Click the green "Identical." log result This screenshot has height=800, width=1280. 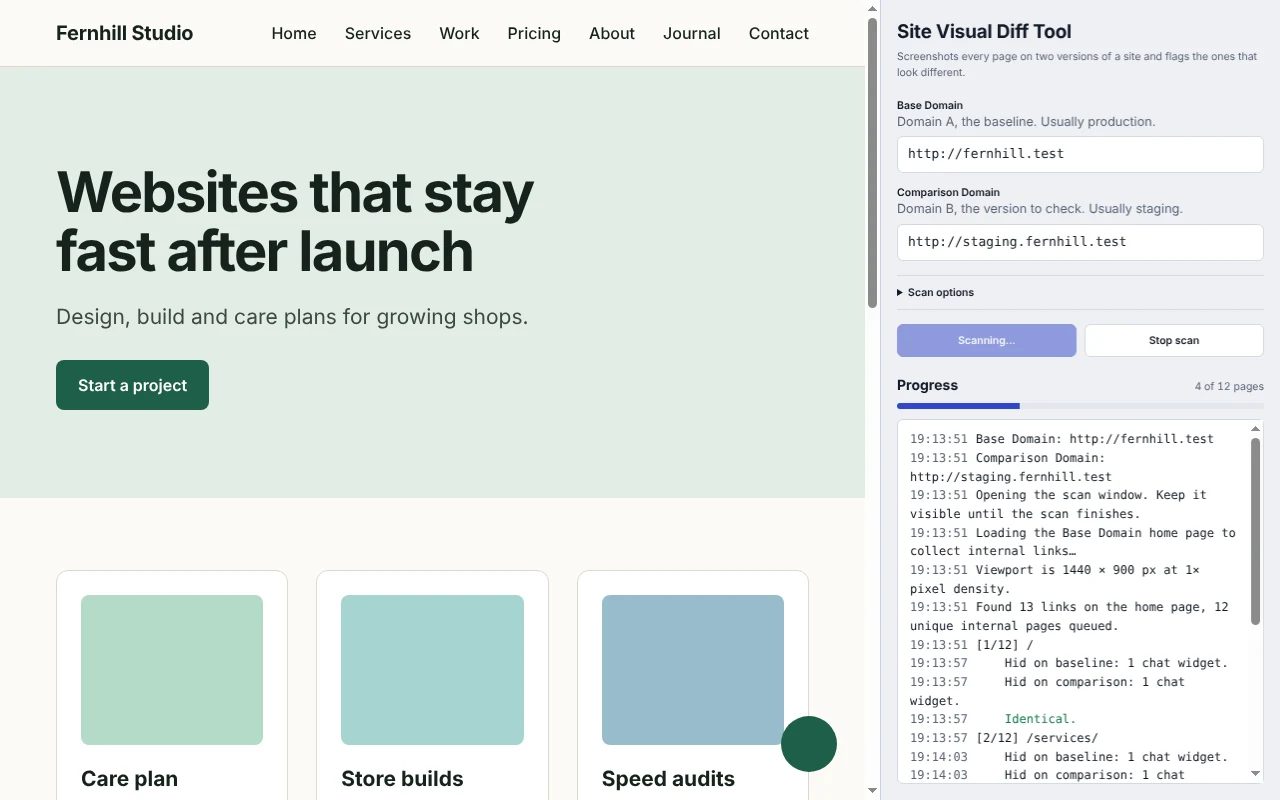[1040, 719]
